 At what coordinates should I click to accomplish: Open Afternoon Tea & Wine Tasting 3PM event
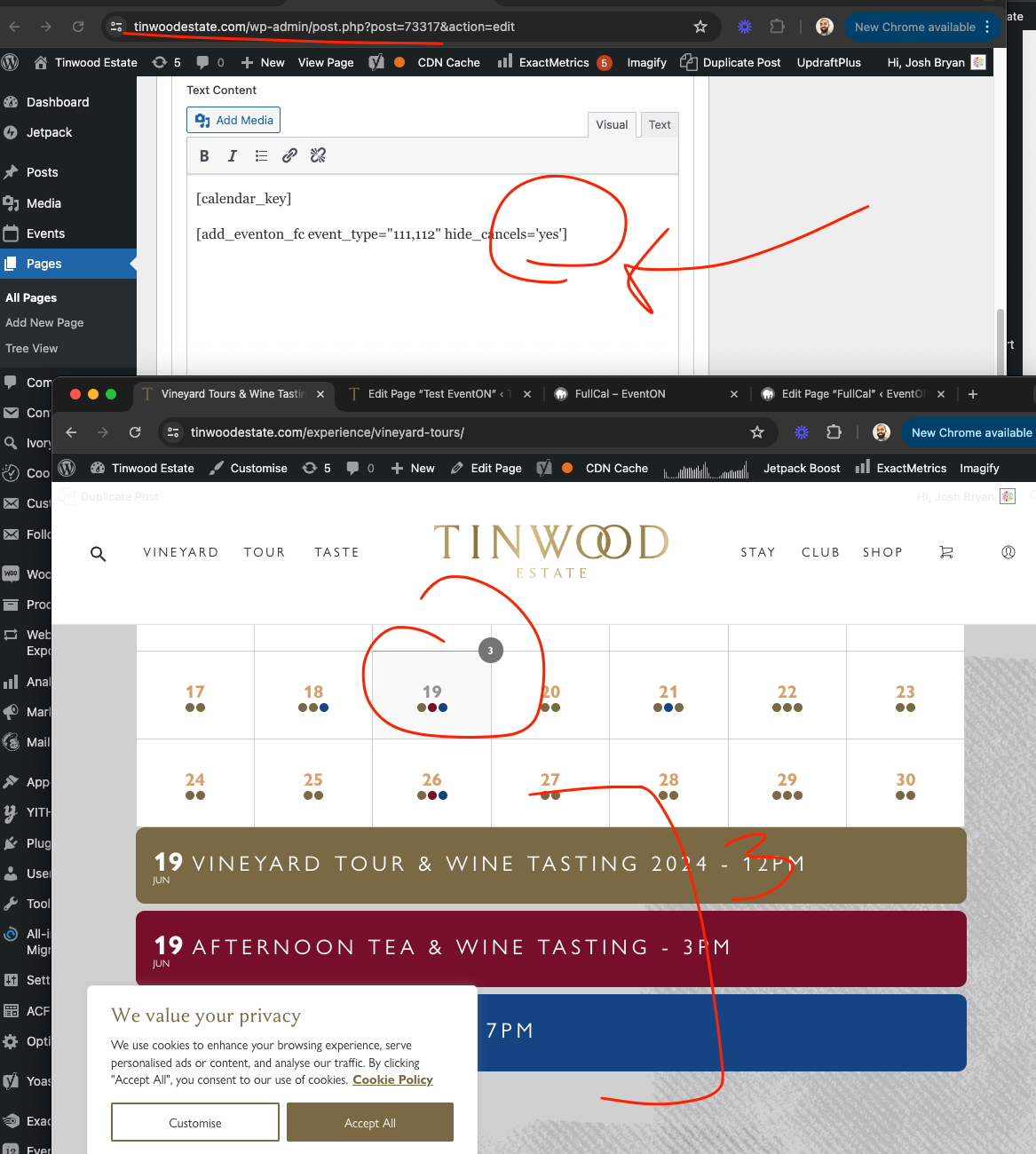pyautogui.click(x=550, y=948)
